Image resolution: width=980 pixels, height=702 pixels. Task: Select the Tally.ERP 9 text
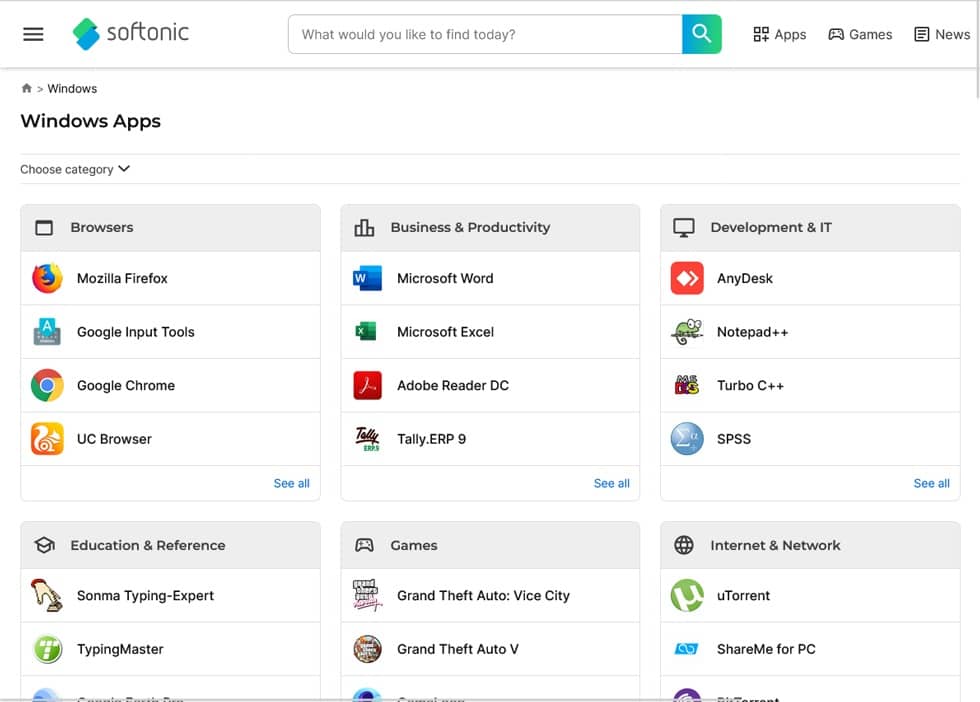tap(431, 439)
